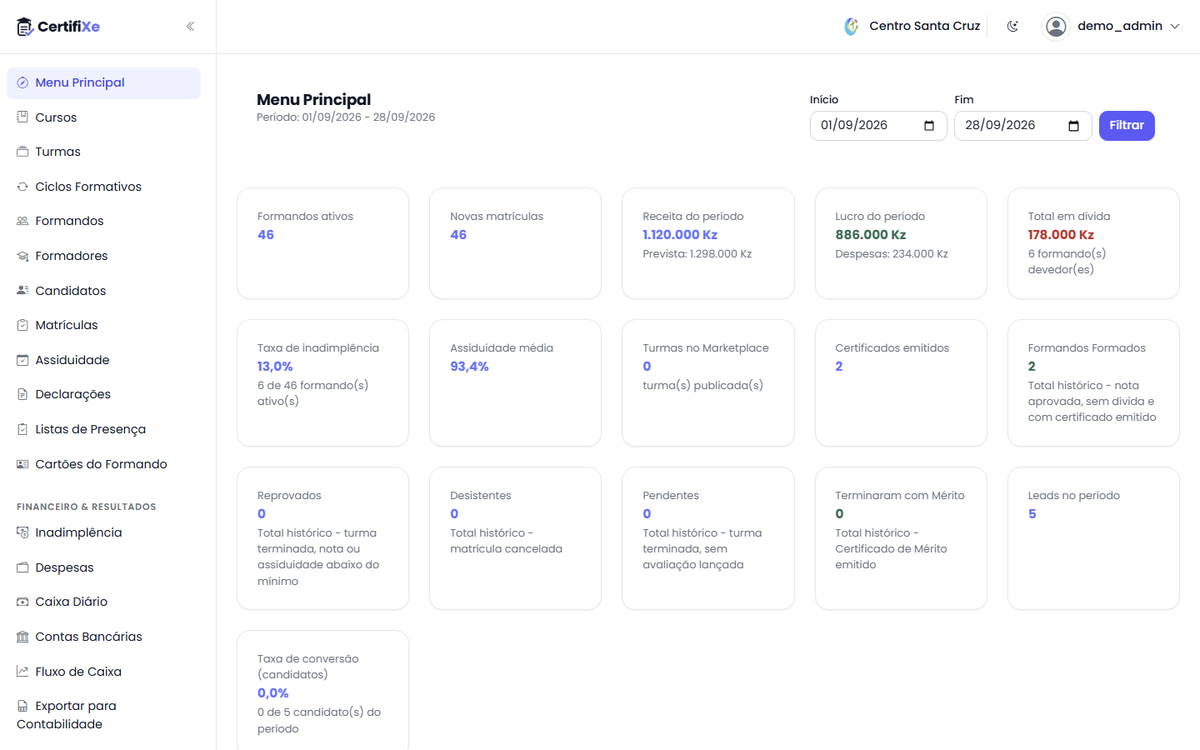Click the Receita do período value 1.120.000 Kz

(x=680, y=235)
